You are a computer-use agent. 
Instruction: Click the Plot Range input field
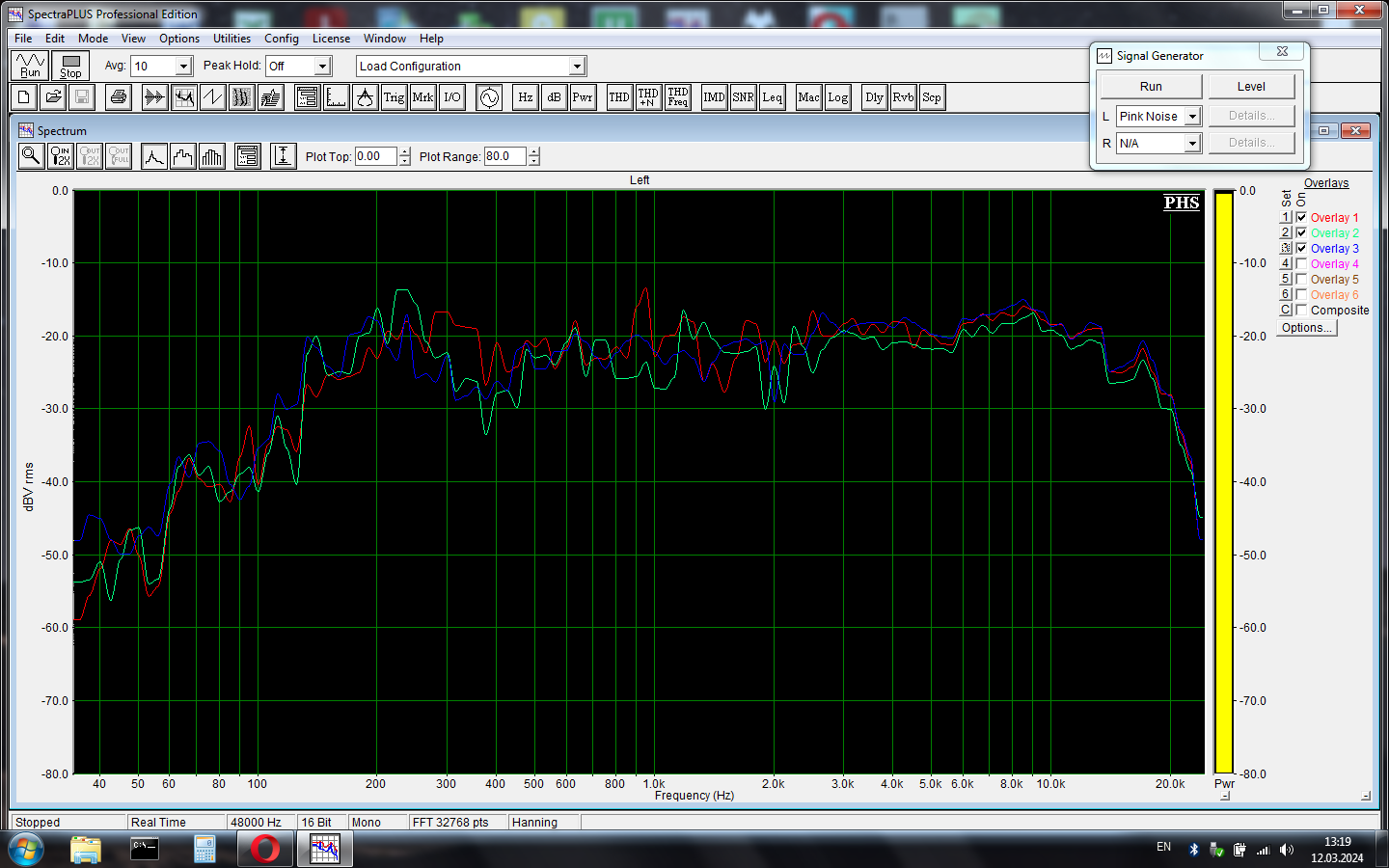[x=504, y=156]
